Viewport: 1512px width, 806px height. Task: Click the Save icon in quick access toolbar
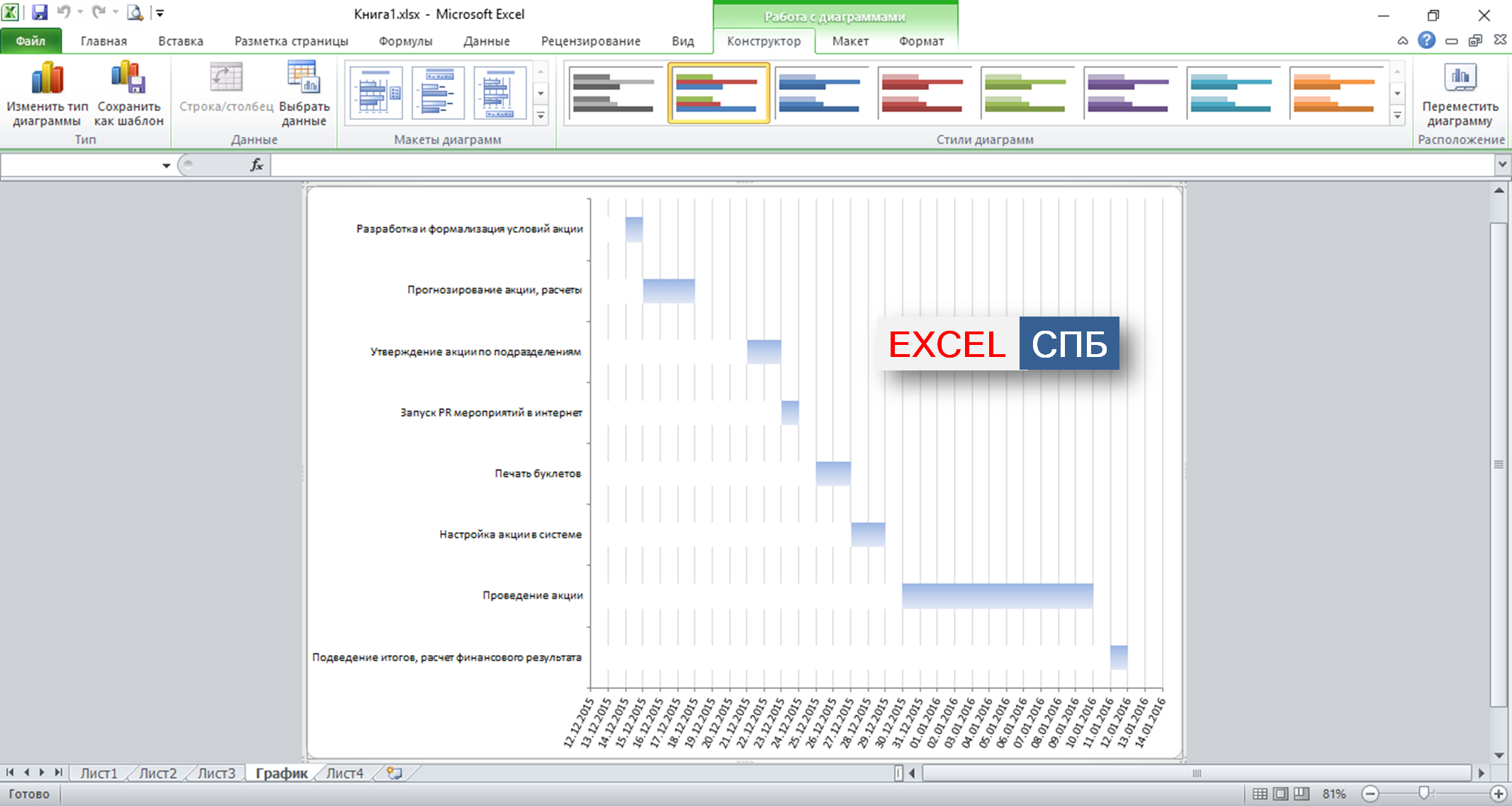(x=40, y=13)
